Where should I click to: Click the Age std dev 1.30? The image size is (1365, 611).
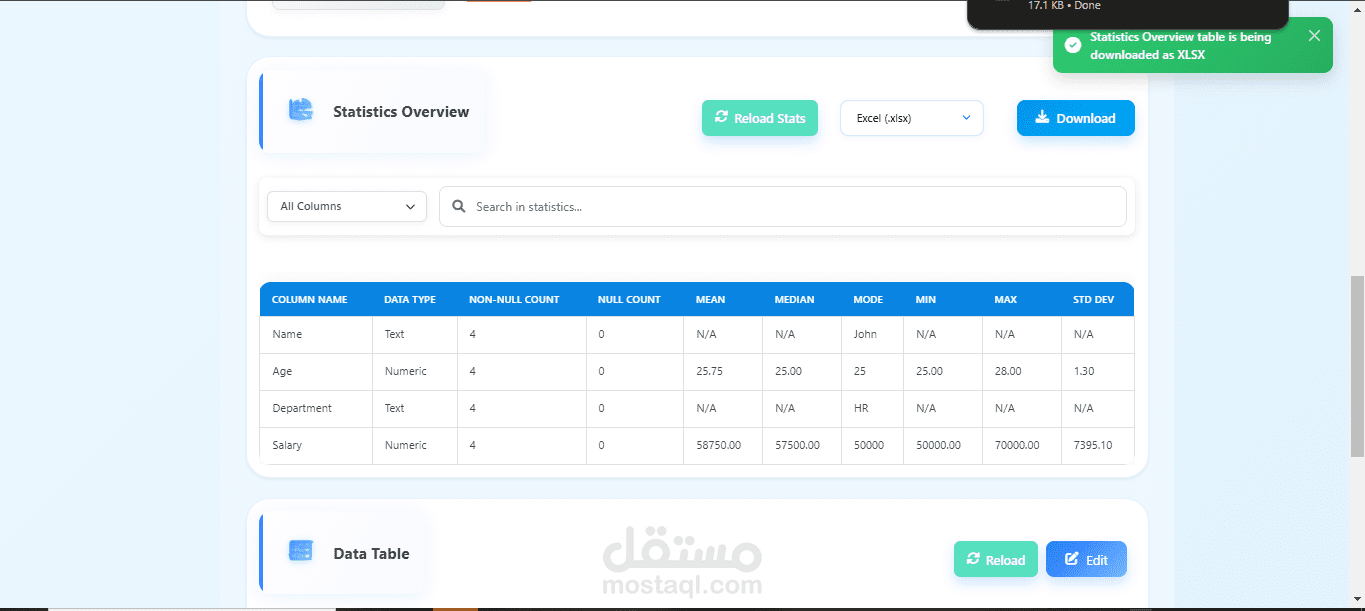point(1084,371)
